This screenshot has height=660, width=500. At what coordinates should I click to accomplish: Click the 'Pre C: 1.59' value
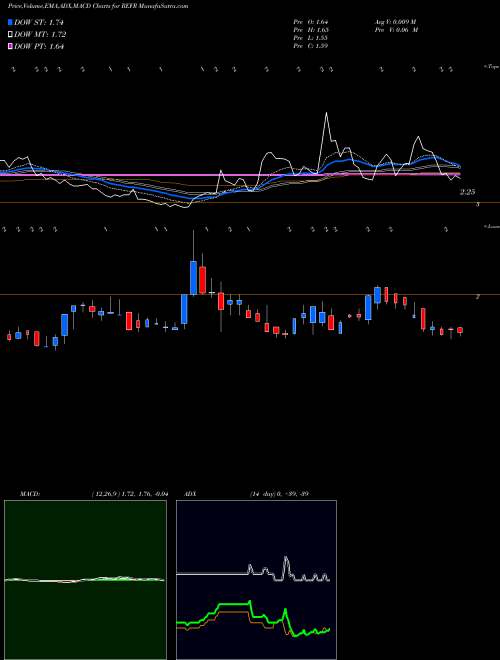pos(311,46)
